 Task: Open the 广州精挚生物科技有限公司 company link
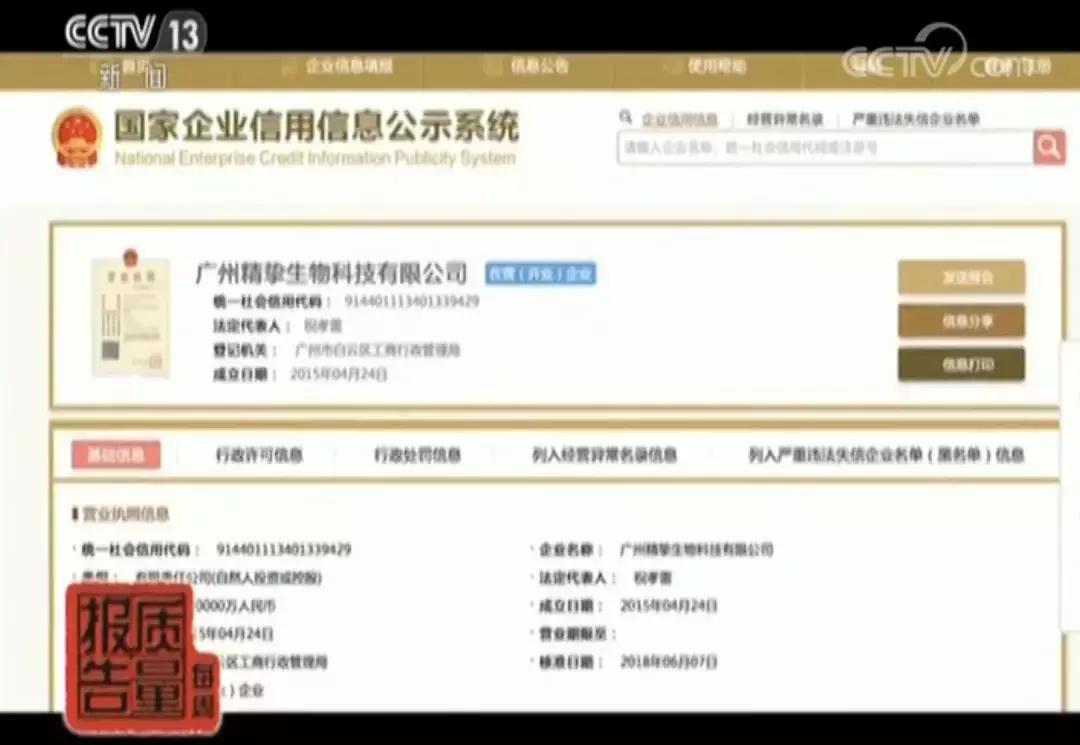pyautogui.click(x=330, y=272)
